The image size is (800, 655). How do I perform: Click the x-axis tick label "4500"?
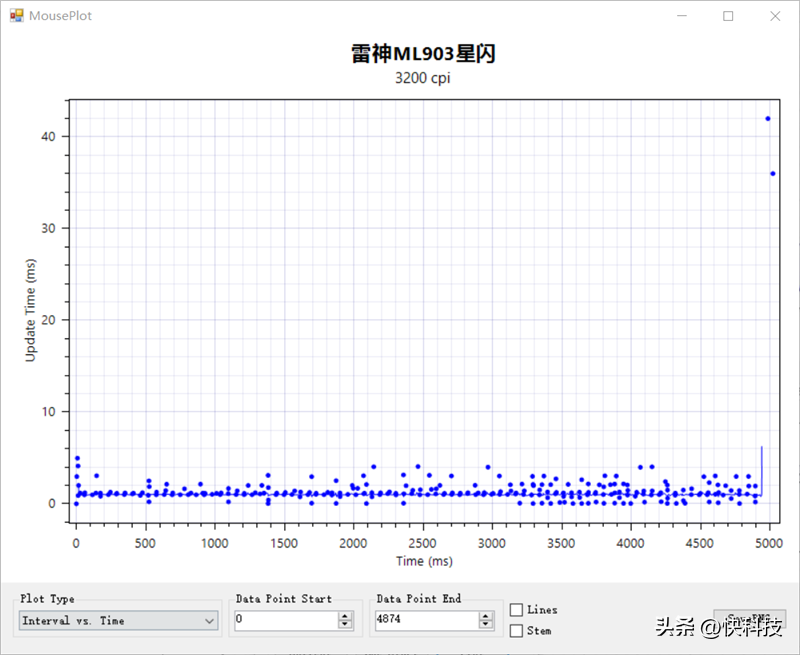tap(699, 543)
